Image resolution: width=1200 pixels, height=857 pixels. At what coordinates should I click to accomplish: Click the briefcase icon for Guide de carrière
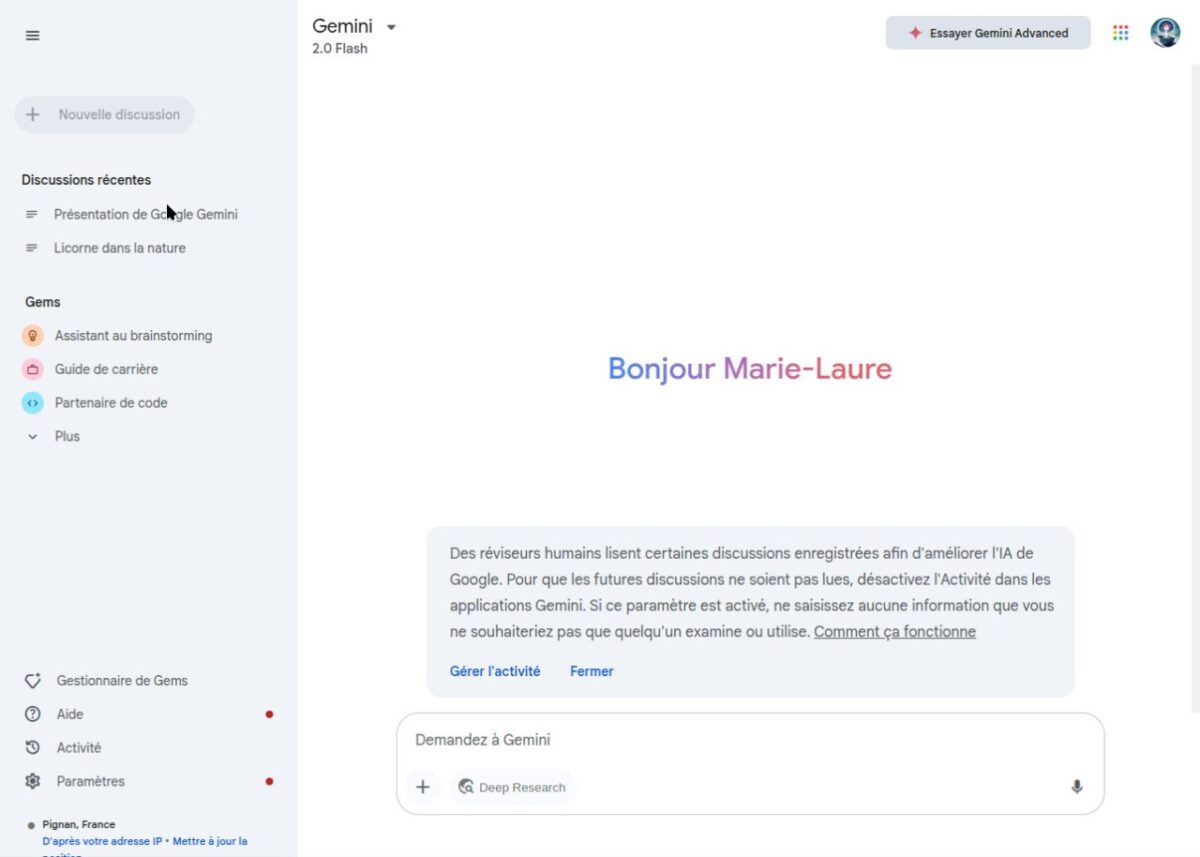[x=33, y=369]
